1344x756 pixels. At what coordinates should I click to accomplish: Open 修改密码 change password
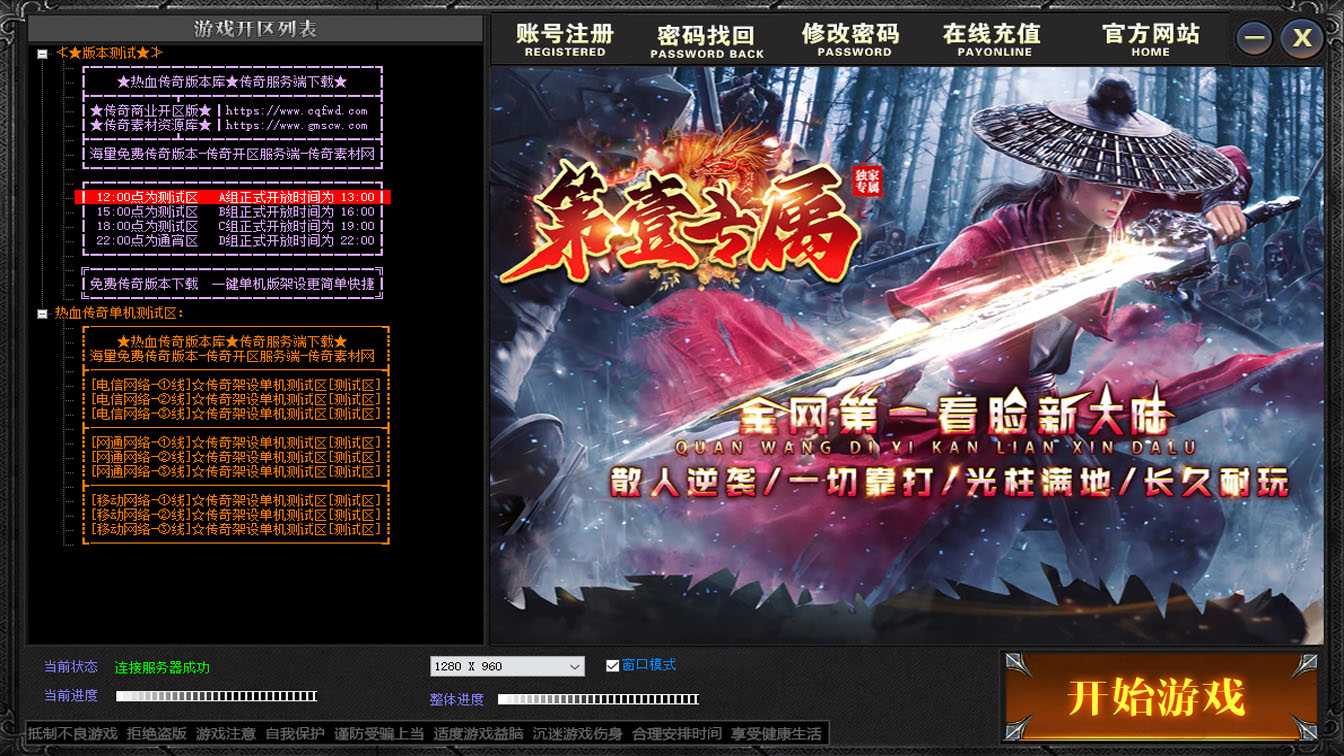[850, 40]
